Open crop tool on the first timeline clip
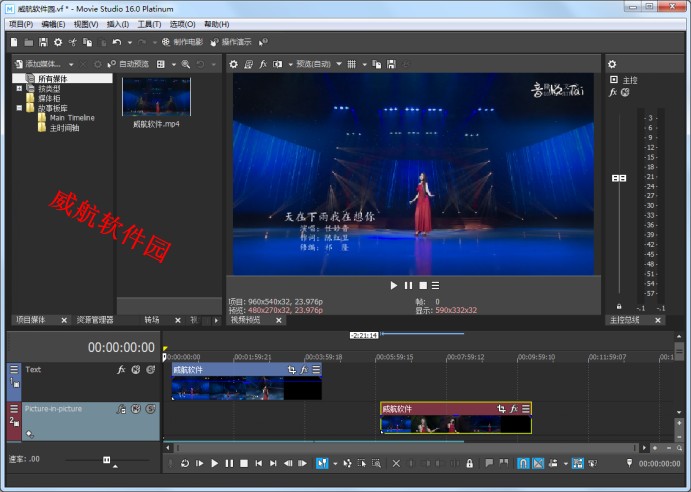691x492 pixels. coord(292,369)
